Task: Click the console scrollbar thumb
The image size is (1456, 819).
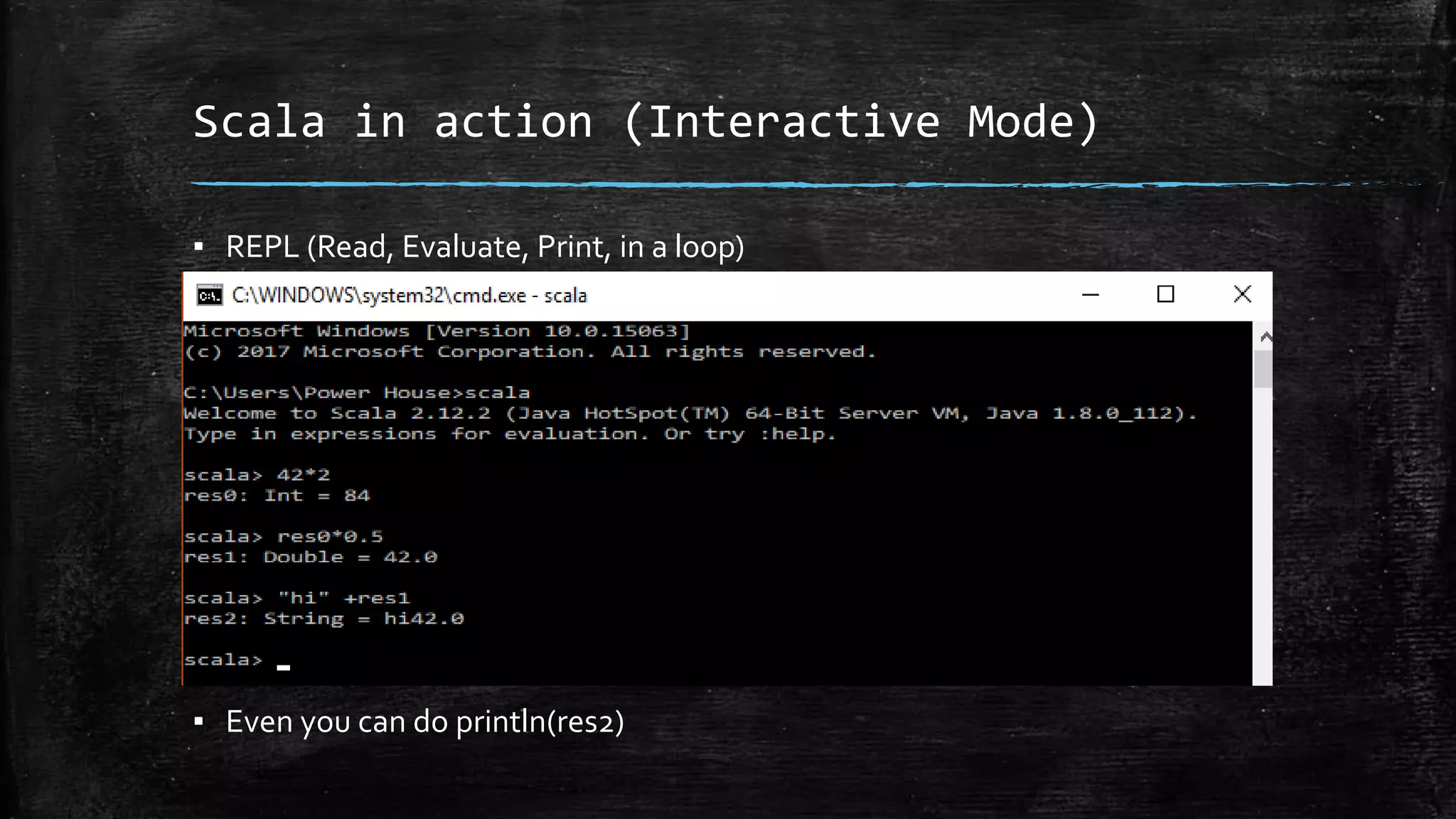Action: (x=1263, y=369)
